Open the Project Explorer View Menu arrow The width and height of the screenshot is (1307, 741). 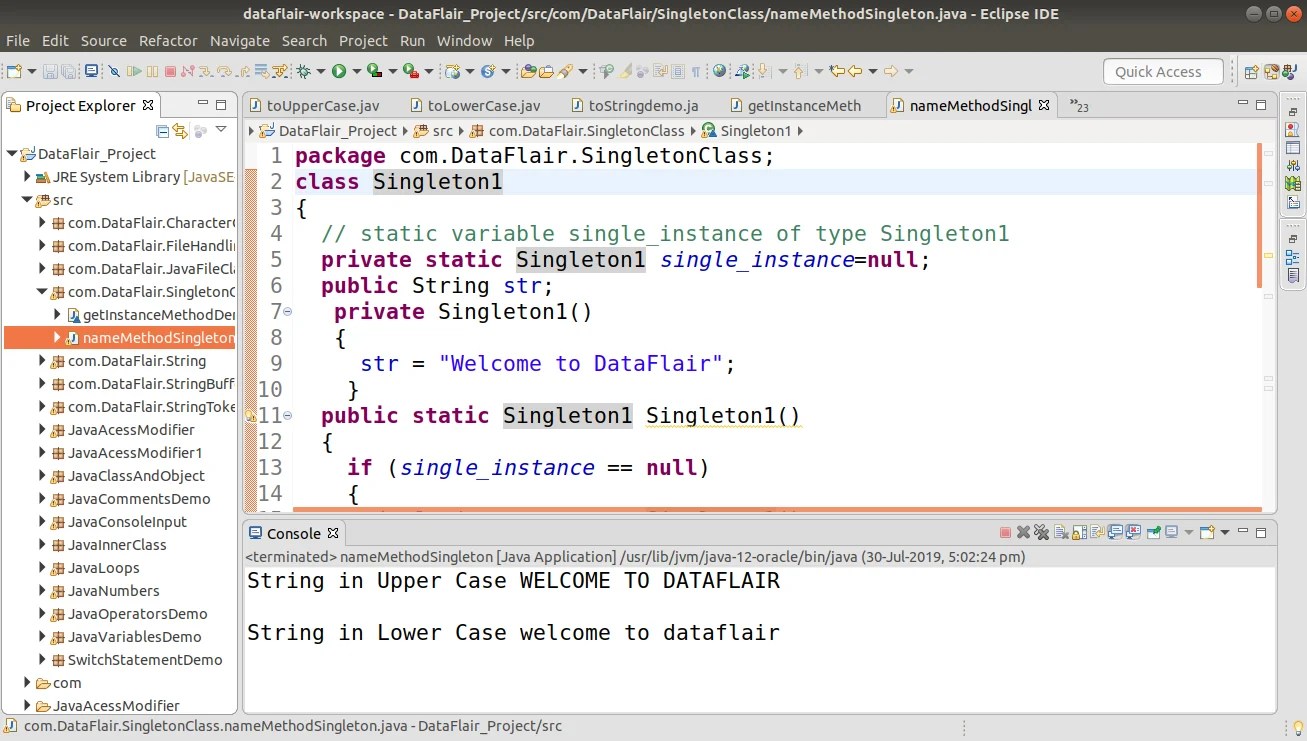coord(221,130)
